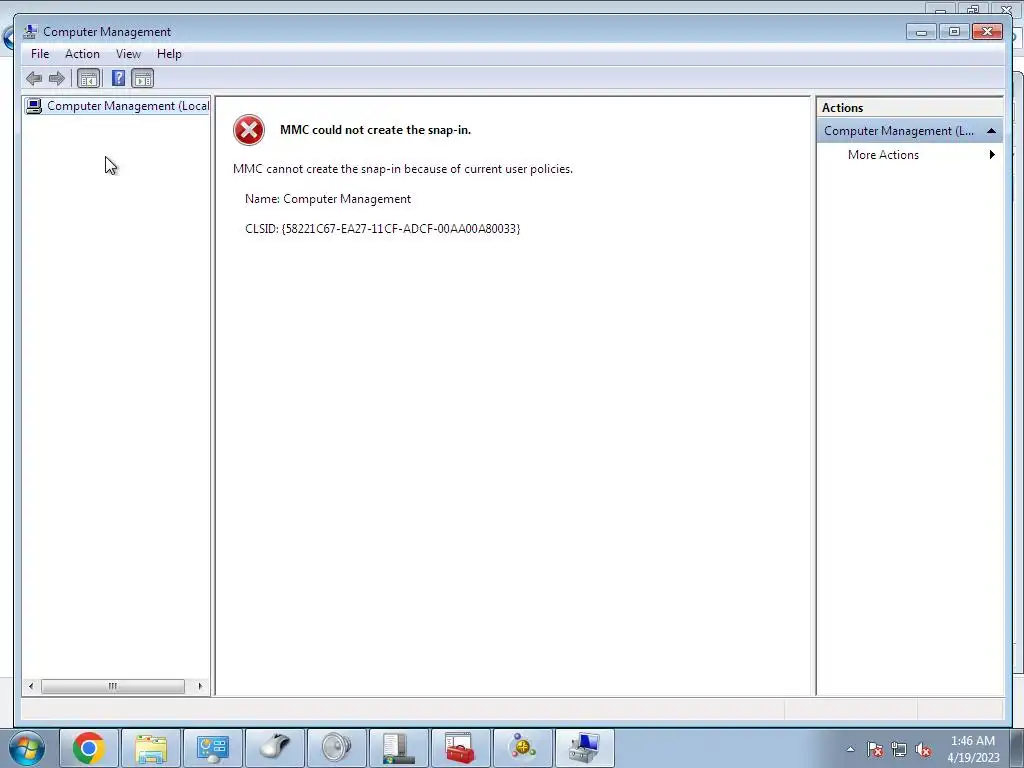Click the 'Name: Computer Management' text
The image size is (1024, 768).
tap(328, 199)
